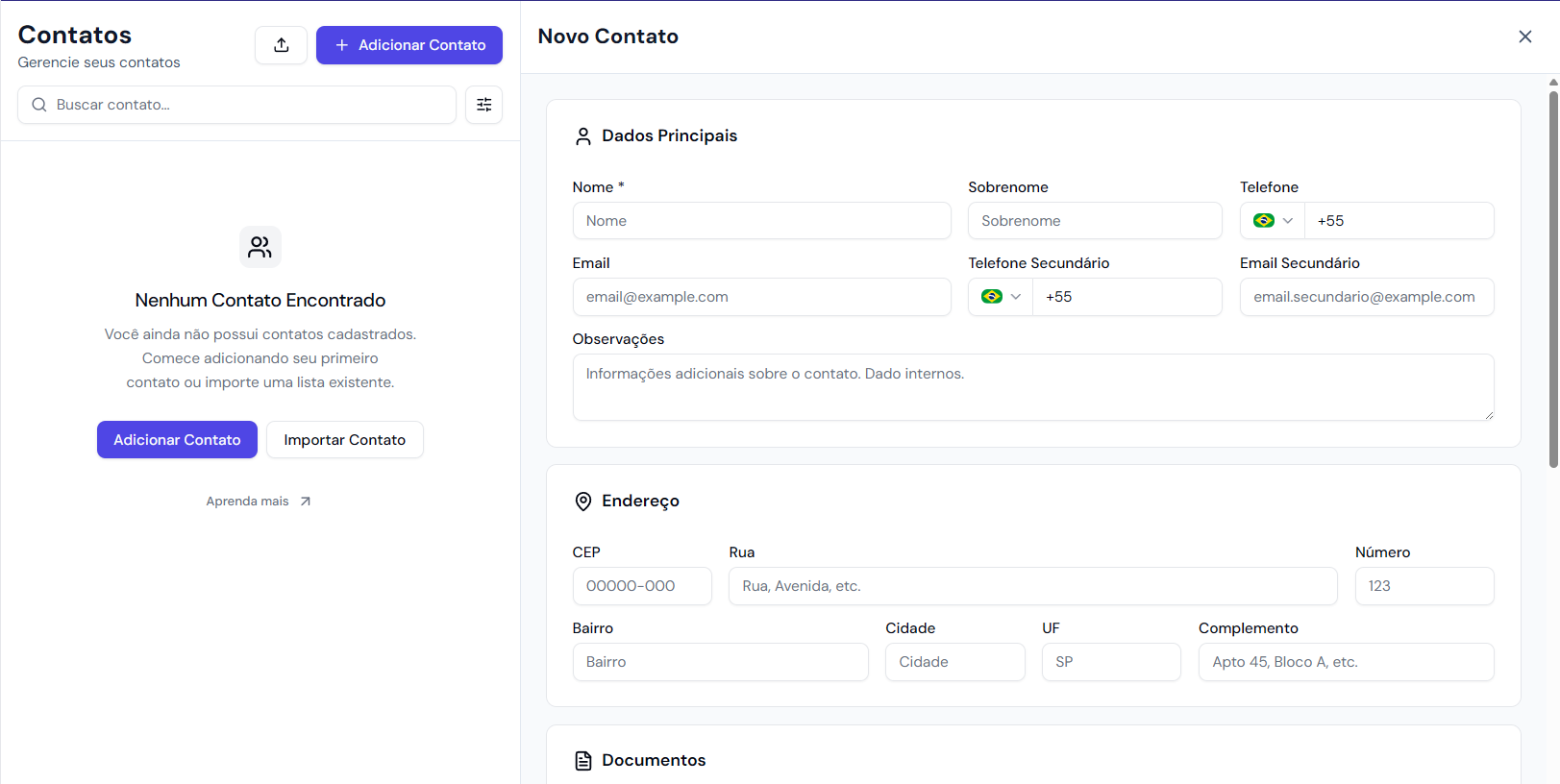Click the upload/export icon button
The image size is (1560, 784).
click(x=281, y=45)
